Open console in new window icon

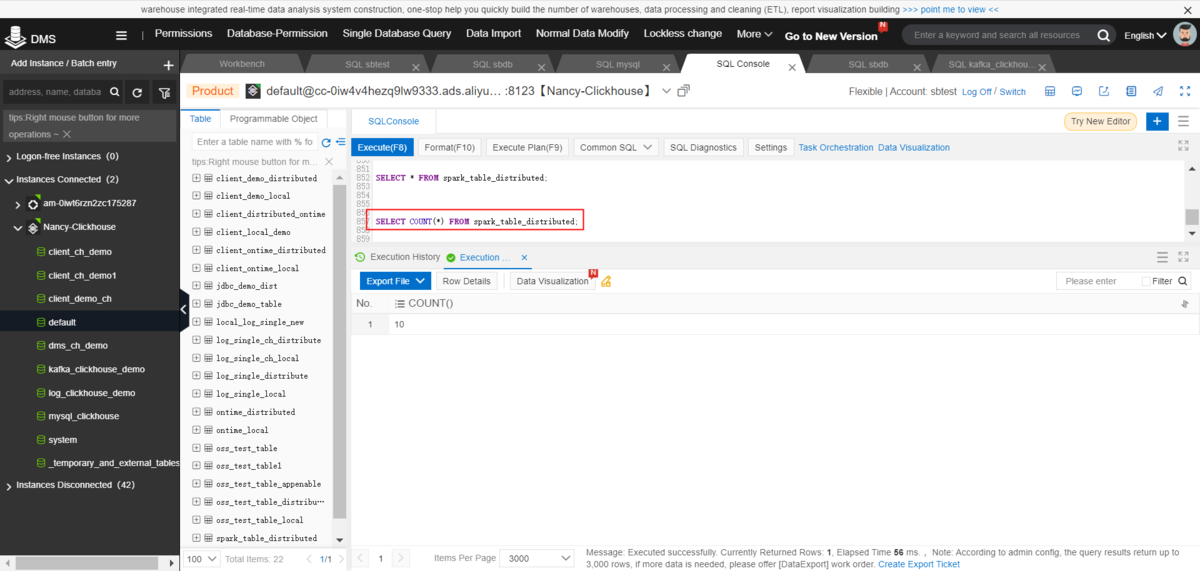point(684,91)
